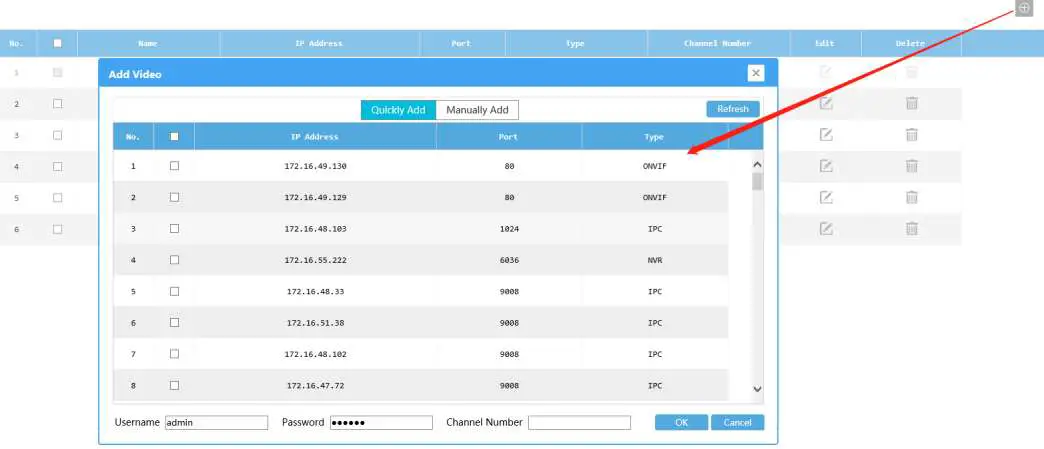Image resolution: width=1044 pixels, height=449 pixels.
Task: Click the NVR type cell
Action: pos(655,260)
